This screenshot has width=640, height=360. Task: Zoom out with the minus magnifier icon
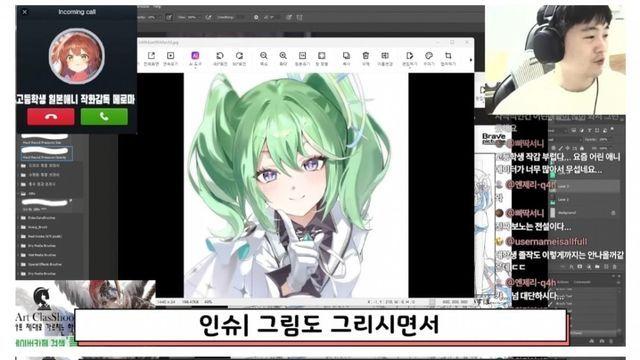(x=264, y=58)
